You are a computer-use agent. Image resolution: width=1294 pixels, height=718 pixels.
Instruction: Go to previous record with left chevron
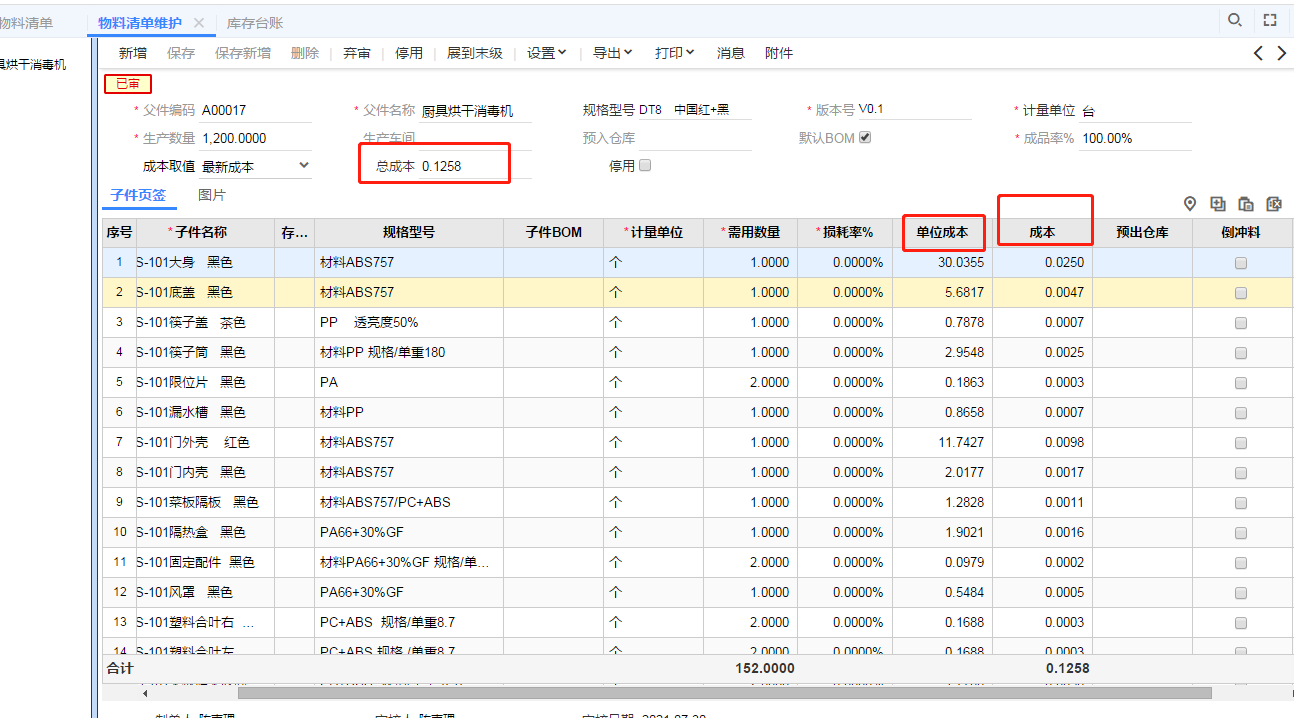click(1258, 53)
